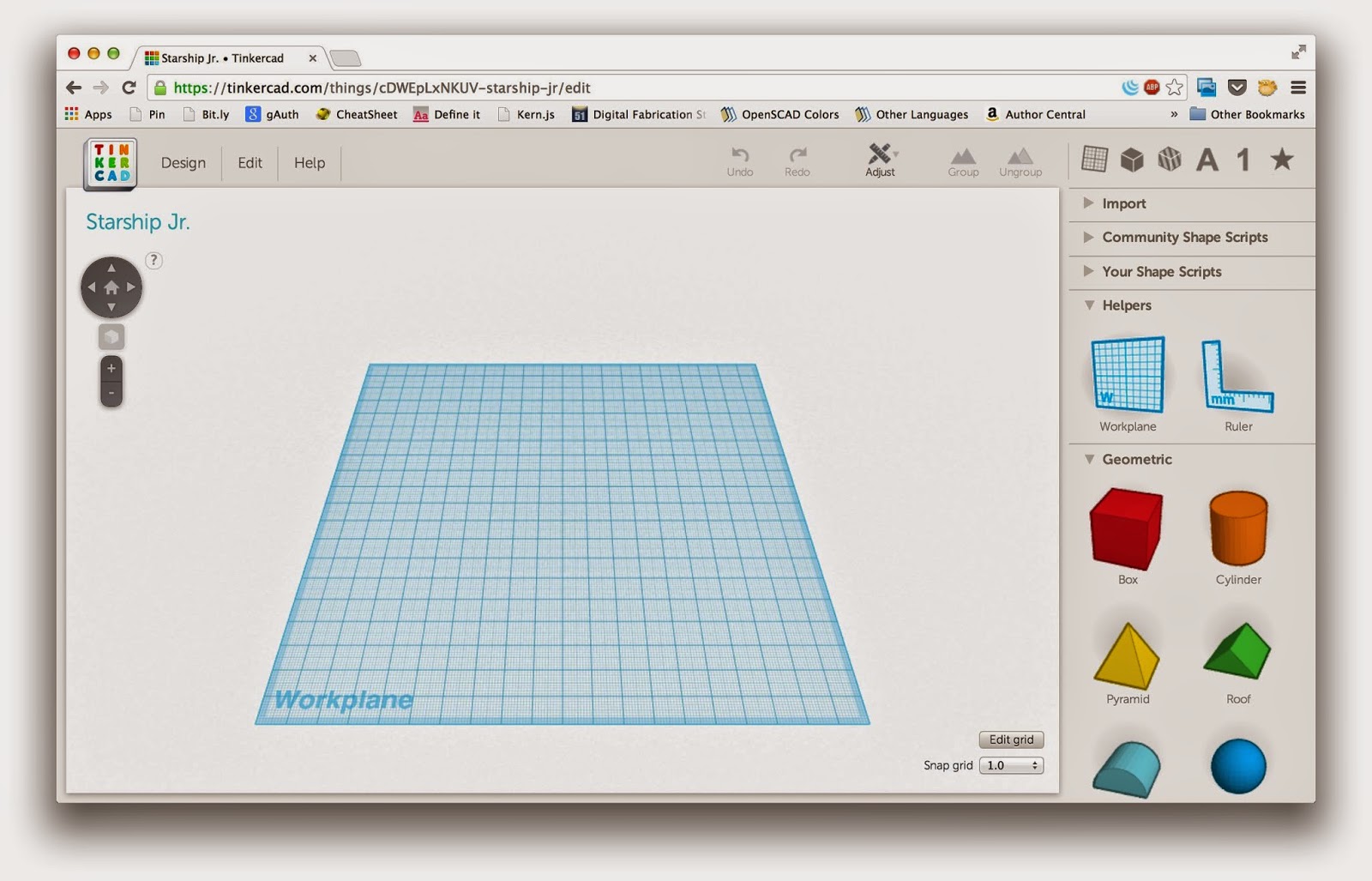Click the fit-view cube button
The height and width of the screenshot is (881, 1372).
[x=111, y=336]
